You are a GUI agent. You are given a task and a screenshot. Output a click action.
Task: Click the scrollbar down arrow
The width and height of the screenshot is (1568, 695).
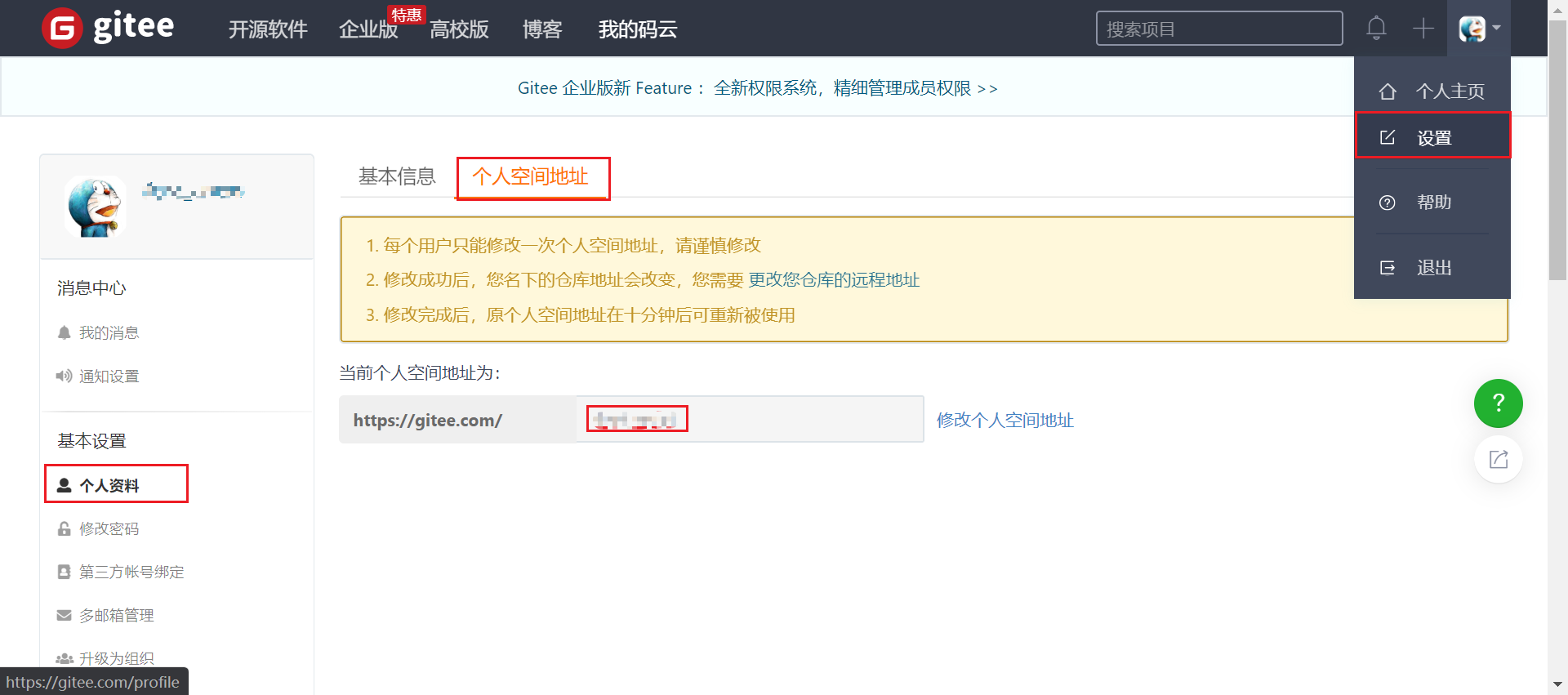pyautogui.click(x=1557, y=684)
